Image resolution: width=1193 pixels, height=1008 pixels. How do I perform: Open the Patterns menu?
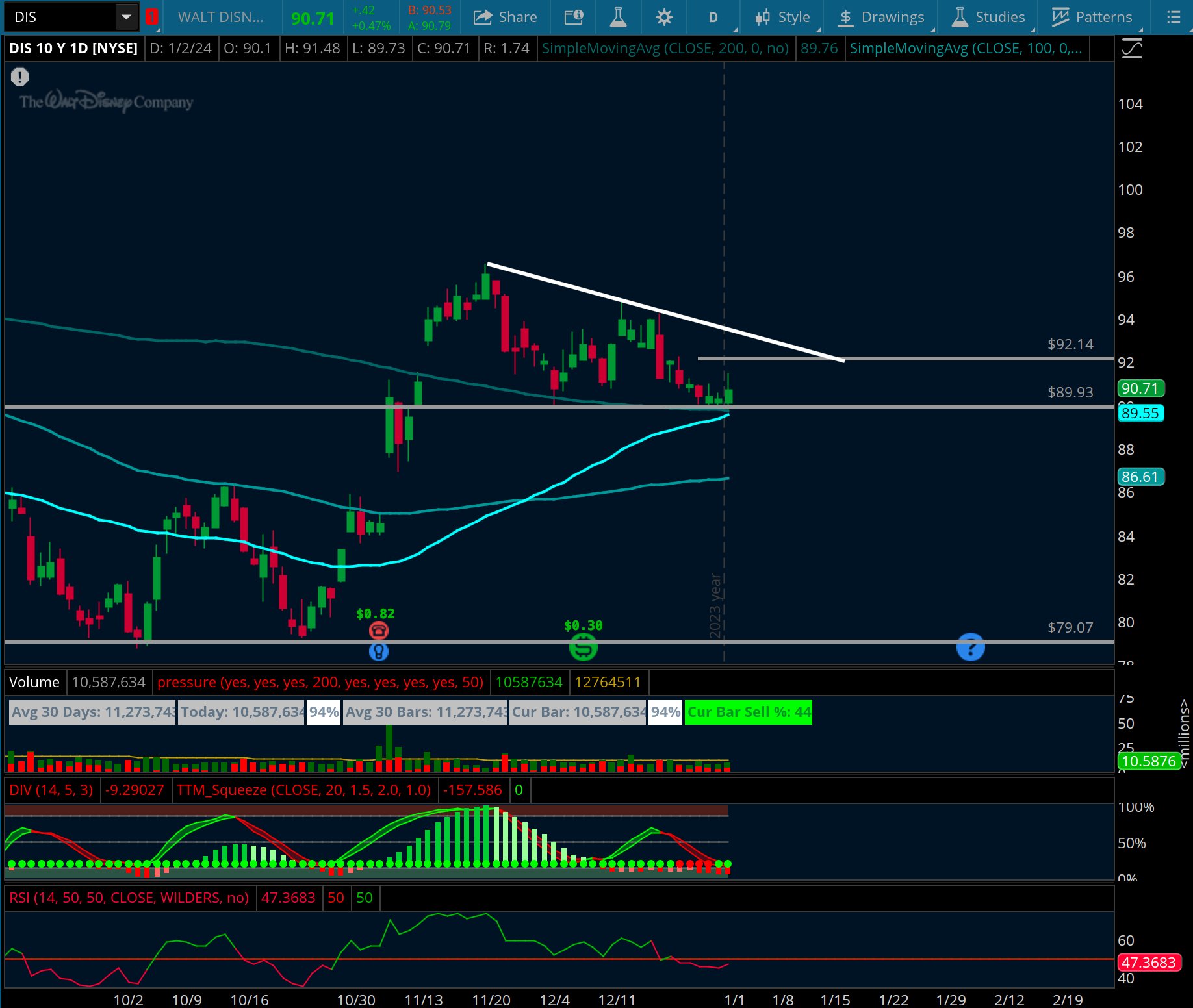pyautogui.click(x=1092, y=17)
